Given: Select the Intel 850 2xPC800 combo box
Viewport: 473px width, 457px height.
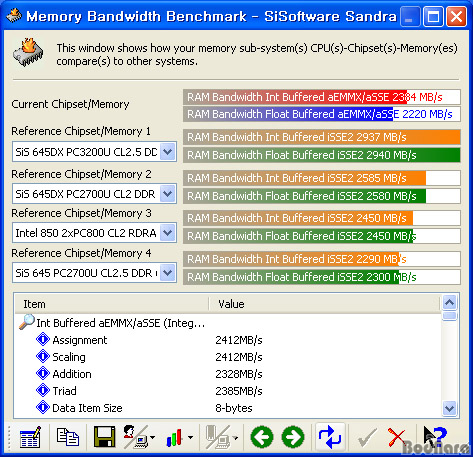Looking at the screenshot, I should pyautogui.click(x=94, y=233).
